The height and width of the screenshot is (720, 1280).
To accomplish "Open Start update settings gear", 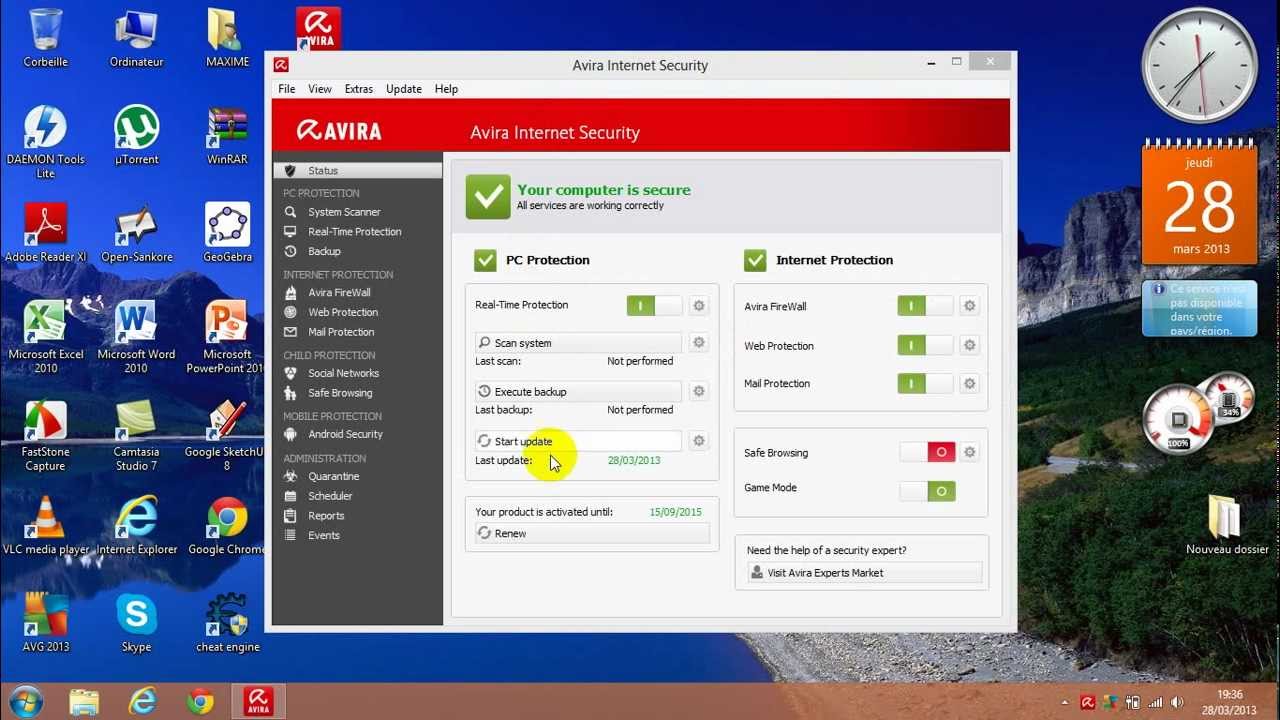I will pyautogui.click(x=699, y=441).
